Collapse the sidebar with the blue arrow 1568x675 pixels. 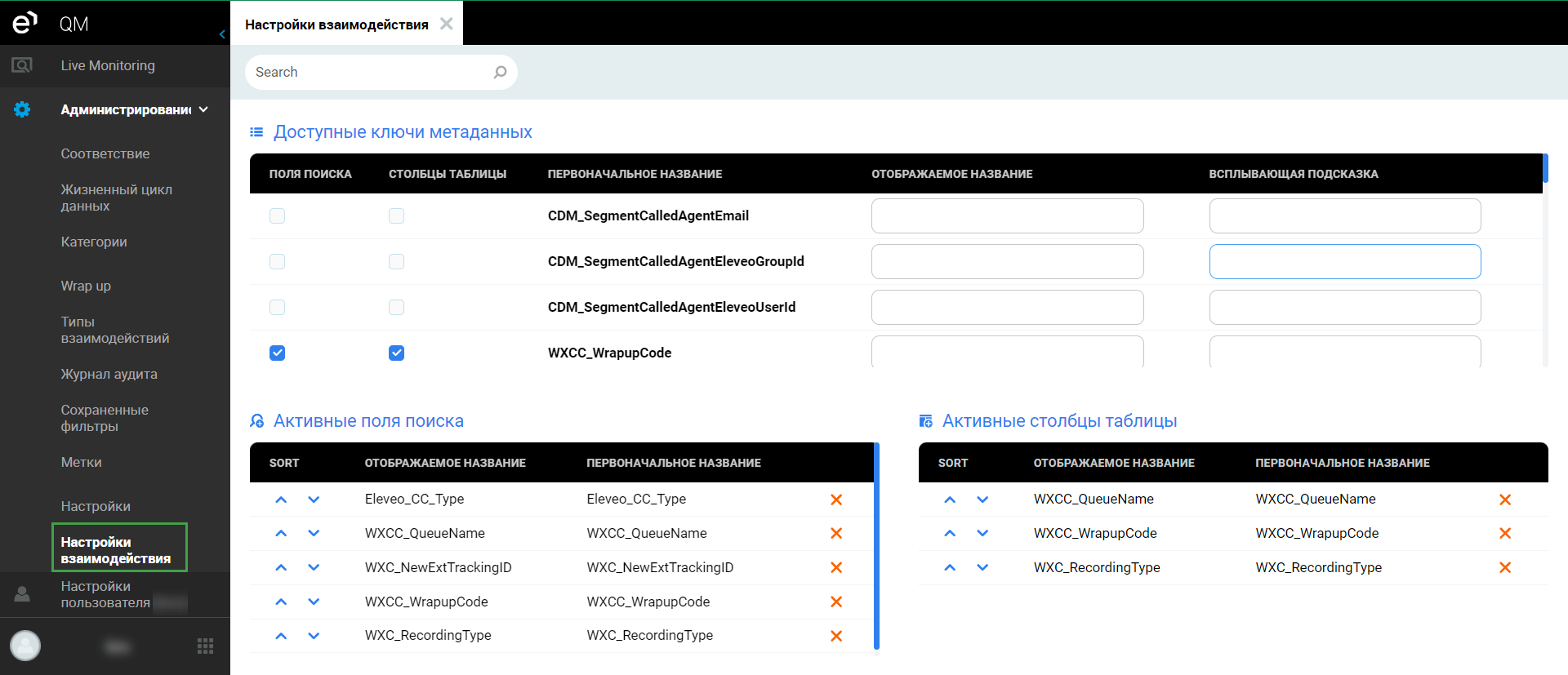tap(222, 34)
